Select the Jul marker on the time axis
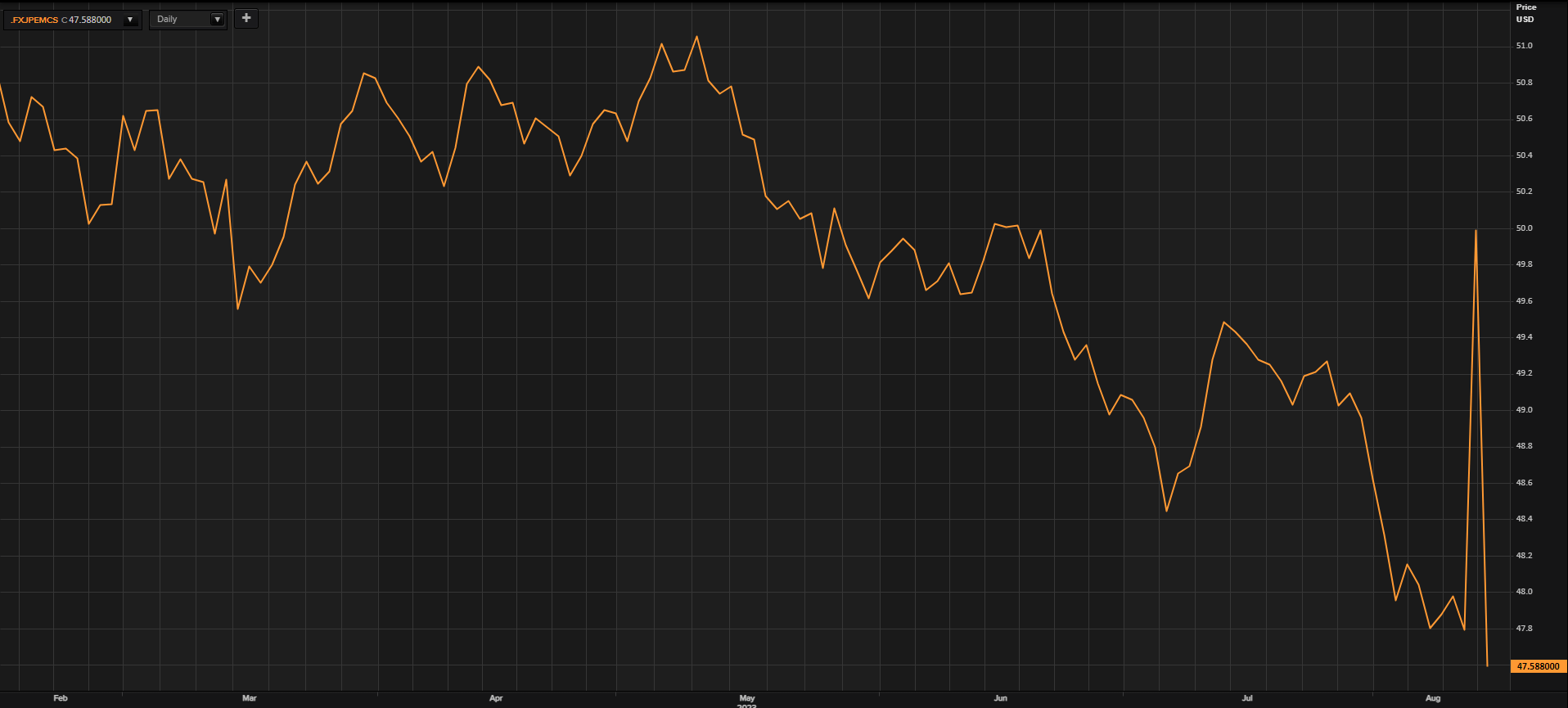The height and width of the screenshot is (708, 1568). [x=1247, y=698]
